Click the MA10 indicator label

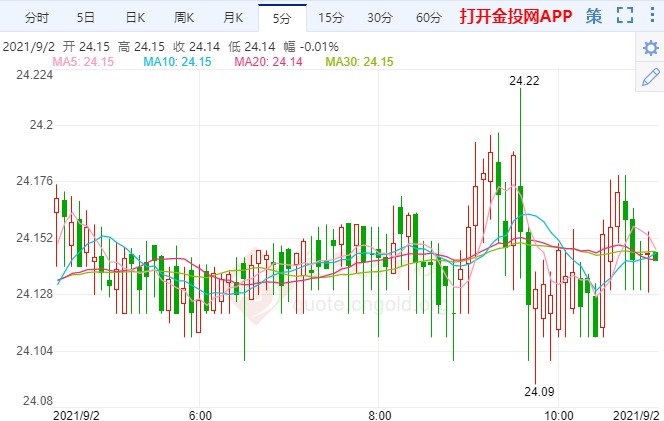coord(178,62)
